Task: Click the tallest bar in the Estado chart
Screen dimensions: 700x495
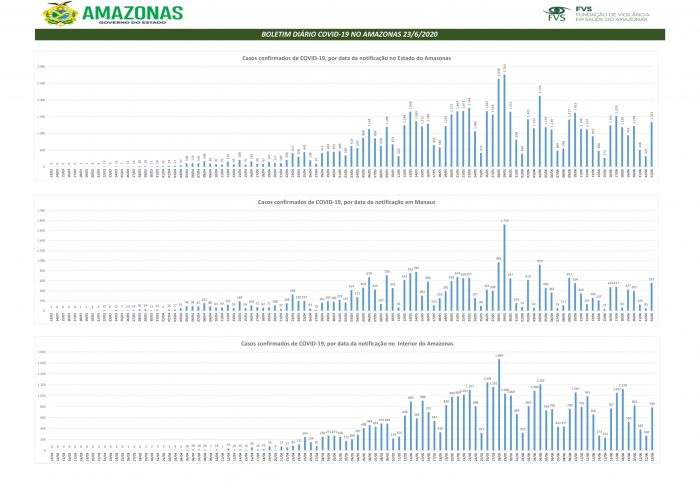Action: [504, 121]
